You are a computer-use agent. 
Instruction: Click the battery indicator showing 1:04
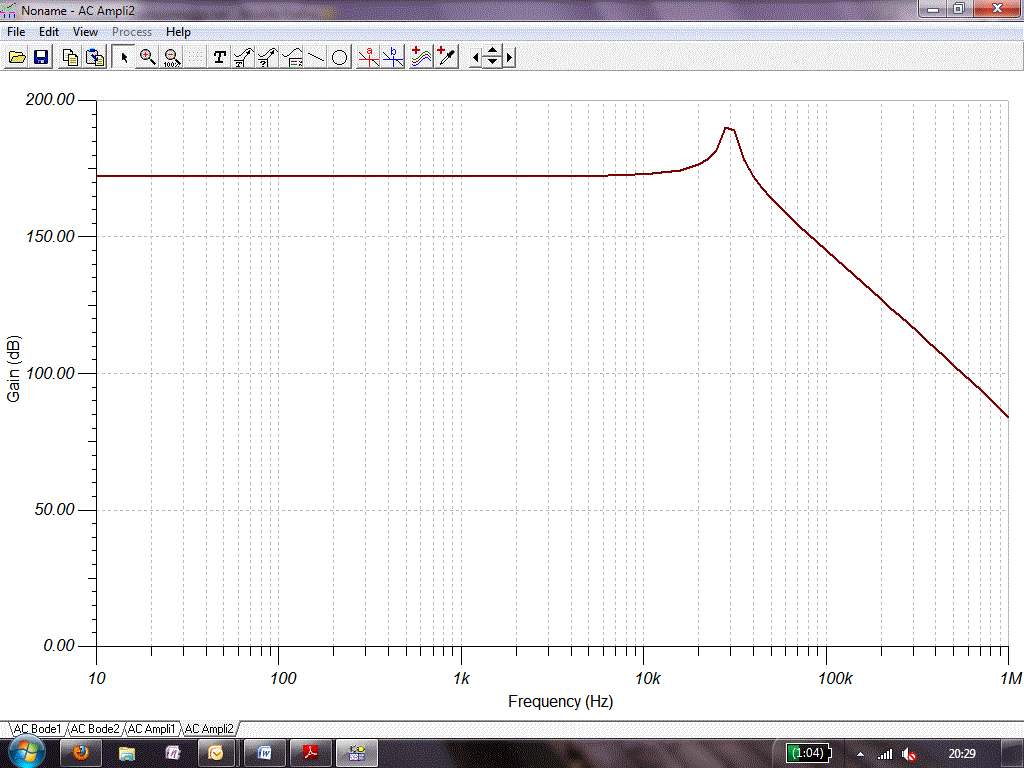coord(808,753)
